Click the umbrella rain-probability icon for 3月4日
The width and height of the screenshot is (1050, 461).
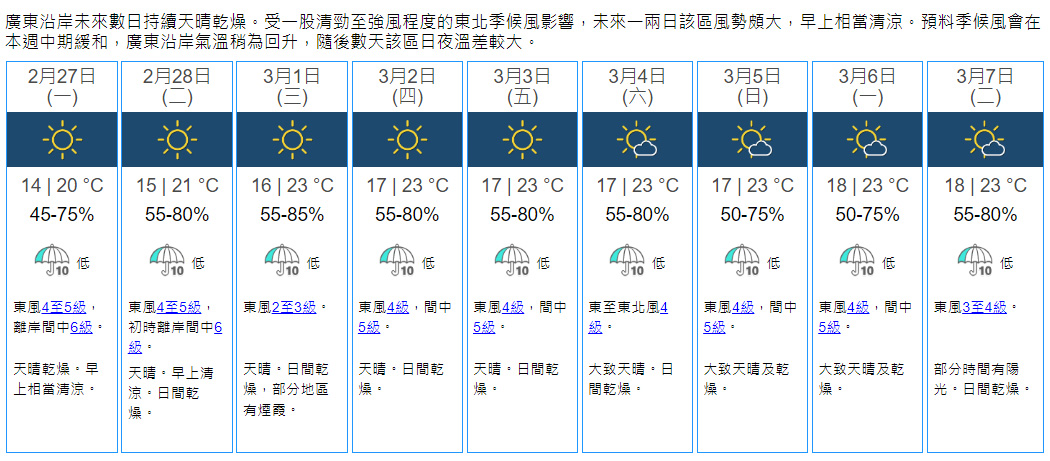(627, 260)
